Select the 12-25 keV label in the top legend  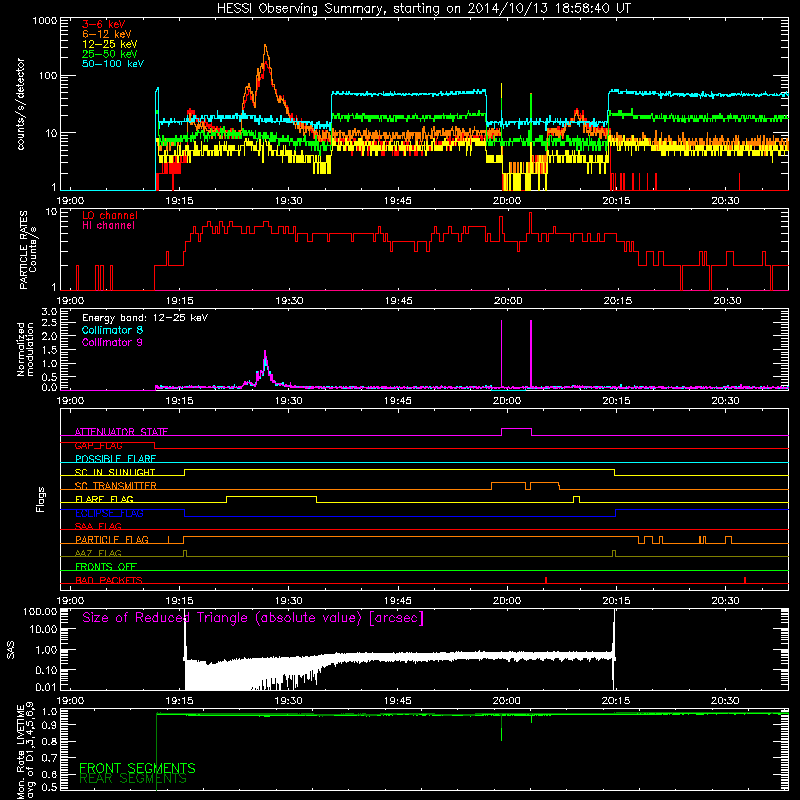(109, 44)
